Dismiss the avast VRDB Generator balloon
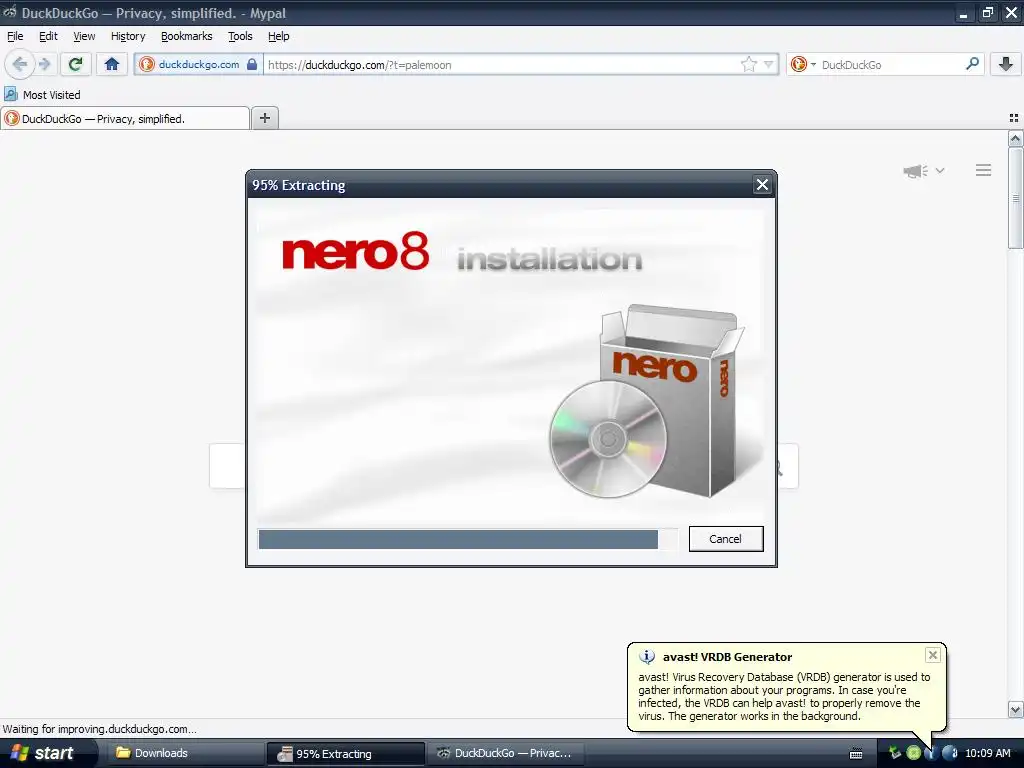Viewport: 1024px width, 768px height. (933, 655)
